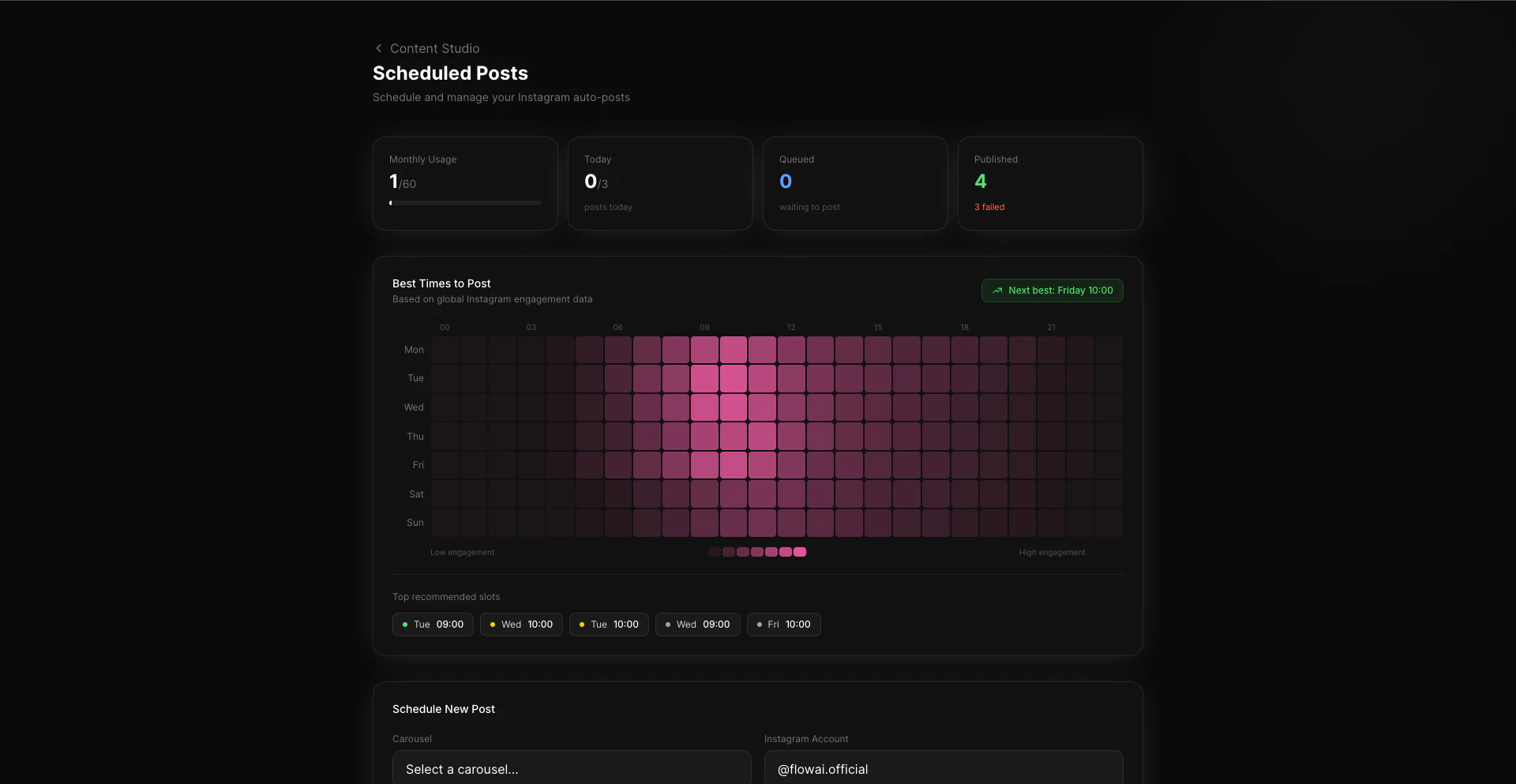Click the Sun row label

[415, 523]
